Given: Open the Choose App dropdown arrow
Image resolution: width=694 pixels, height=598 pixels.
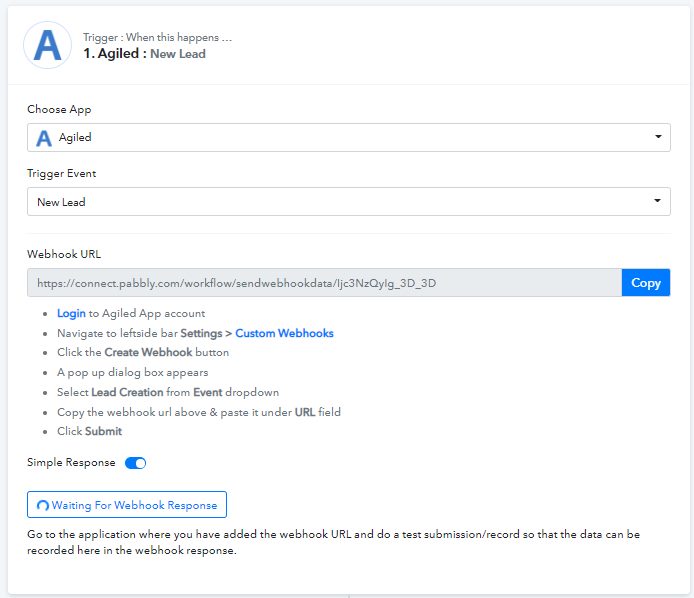Looking at the screenshot, I should [x=658, y=137].
